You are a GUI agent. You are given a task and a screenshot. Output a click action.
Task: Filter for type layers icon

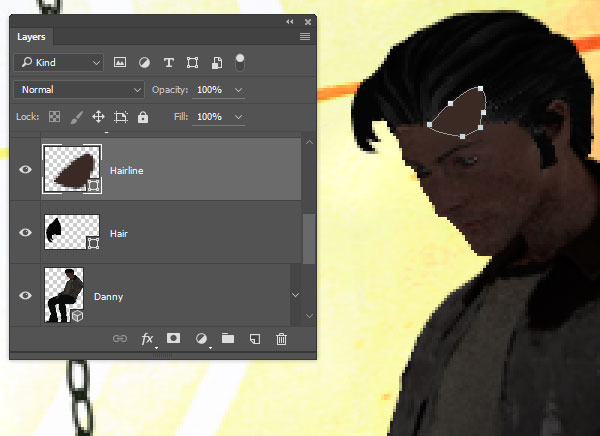click(x=168, y=62)
